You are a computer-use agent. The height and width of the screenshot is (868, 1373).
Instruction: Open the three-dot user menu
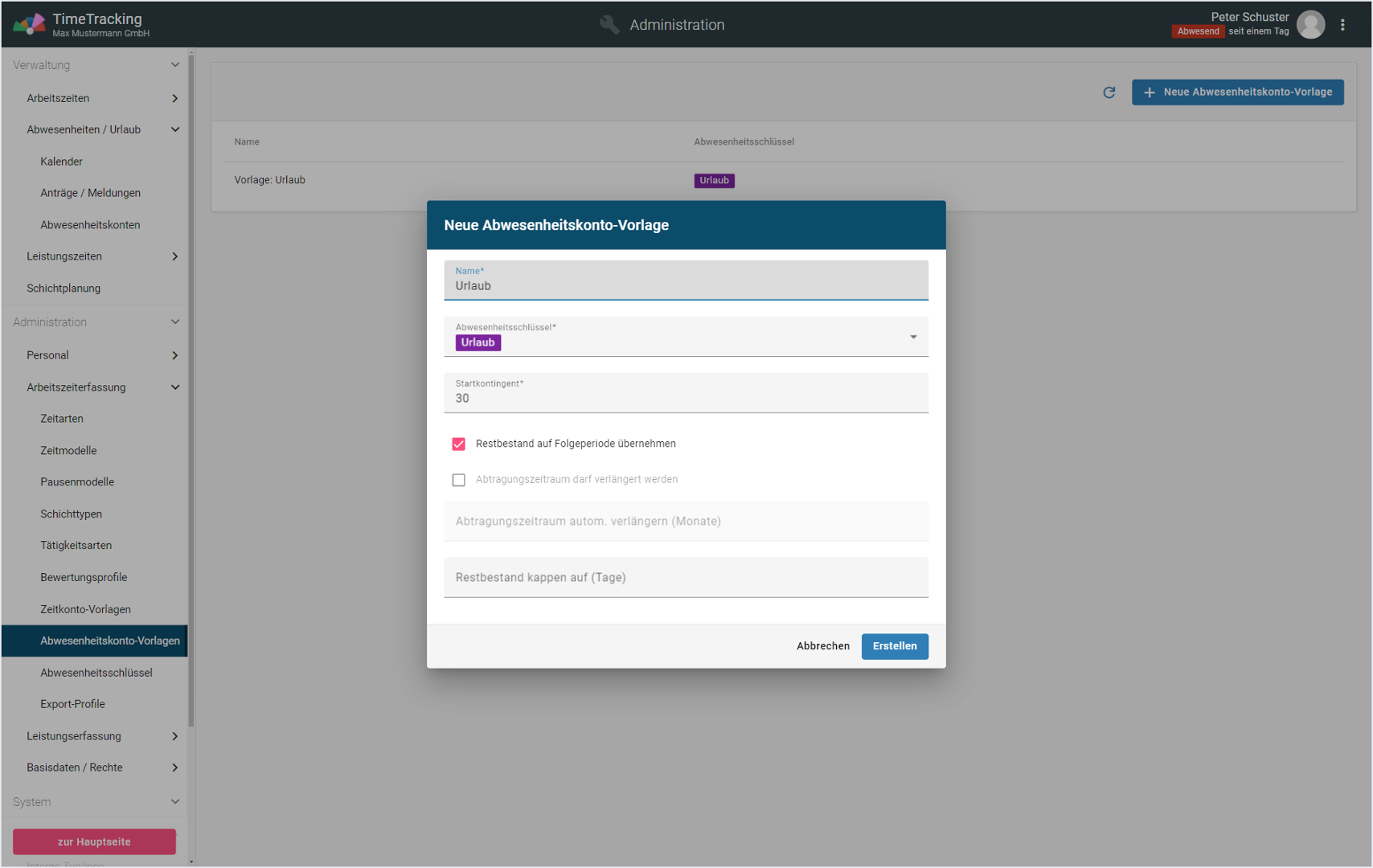[1342, 25]
